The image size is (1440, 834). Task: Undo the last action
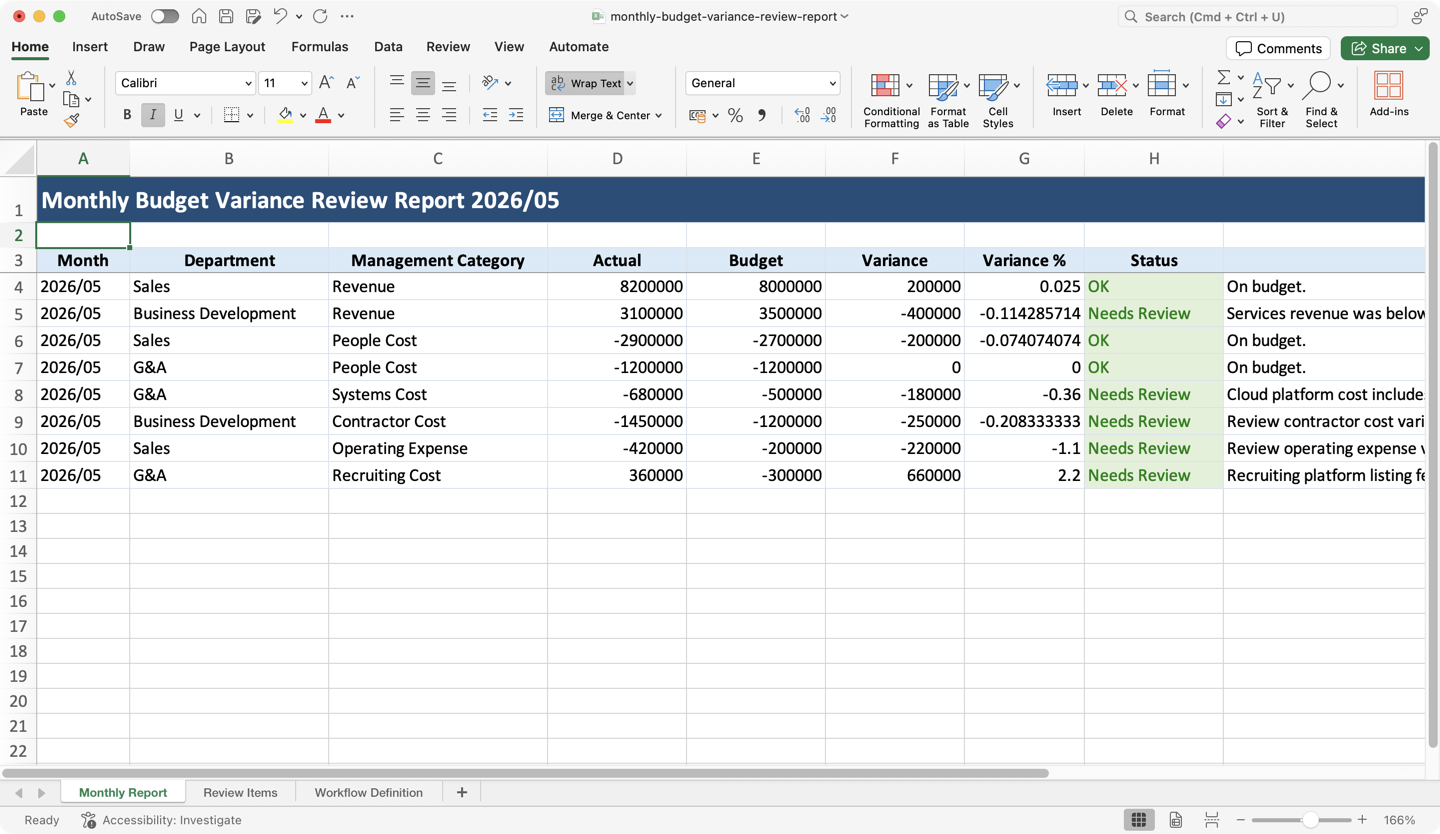pyautogui.click(x=280, y=16)
